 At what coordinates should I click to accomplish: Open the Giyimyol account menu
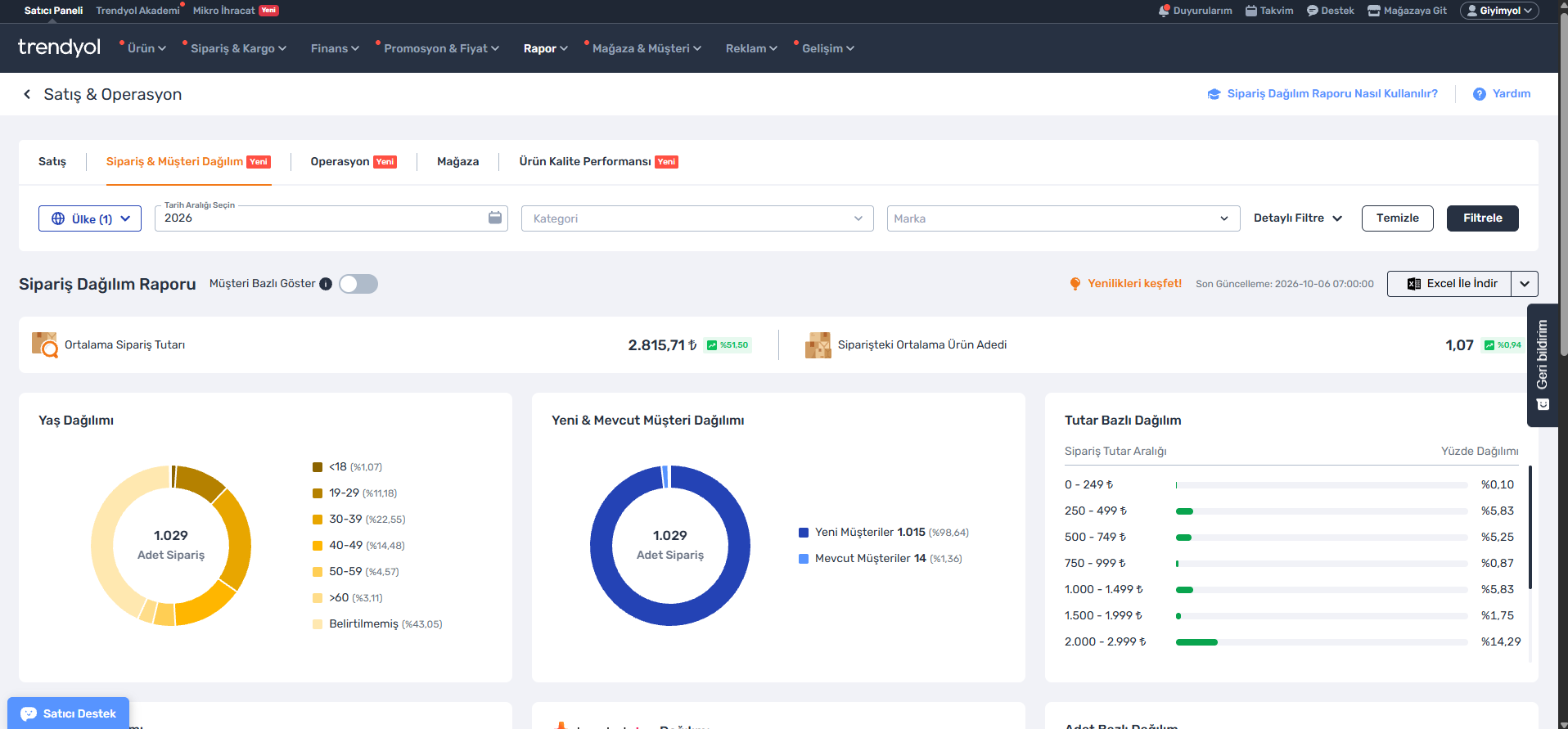[1499, 11]
